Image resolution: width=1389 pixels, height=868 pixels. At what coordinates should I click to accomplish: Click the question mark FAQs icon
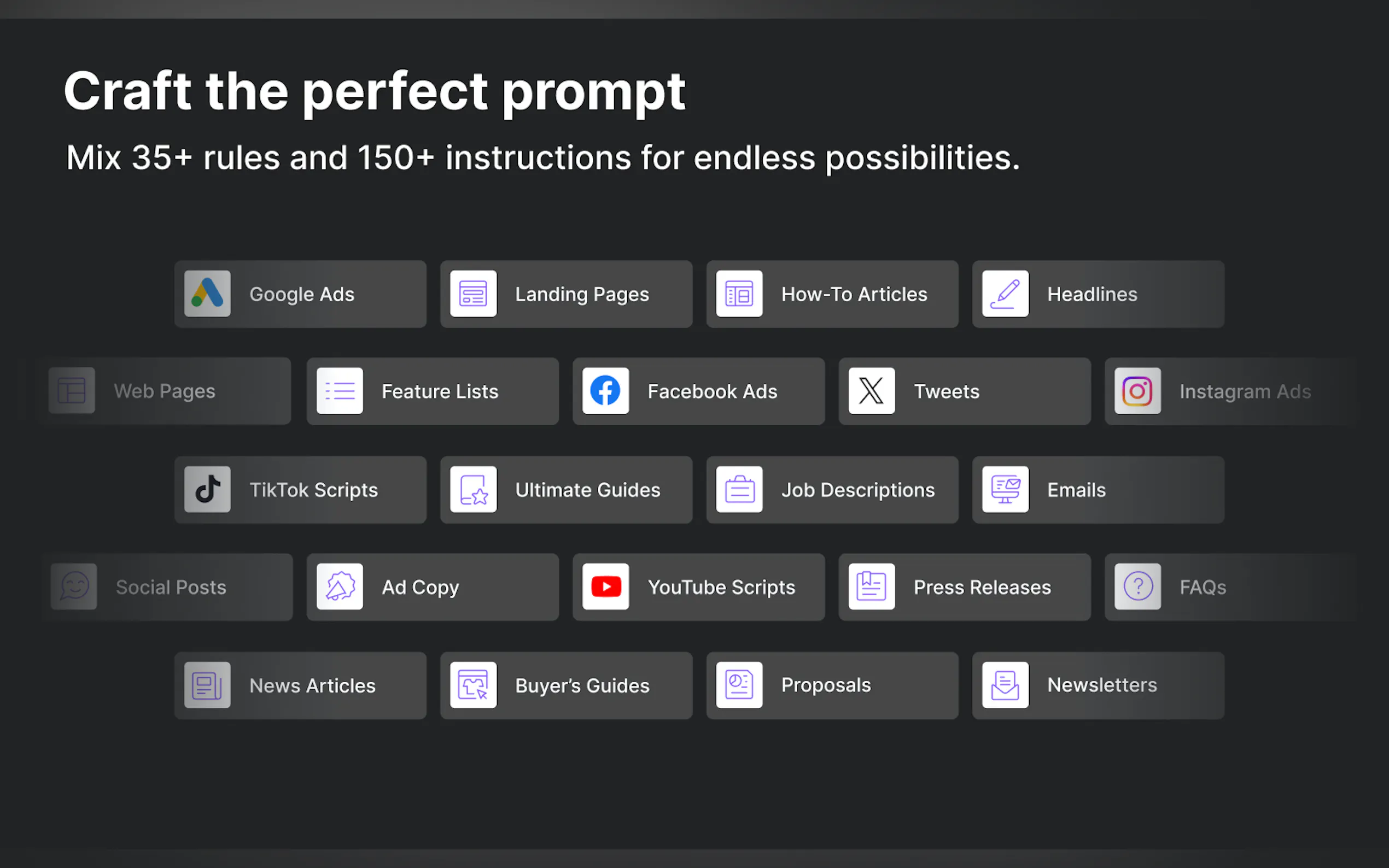point(1137,587)
